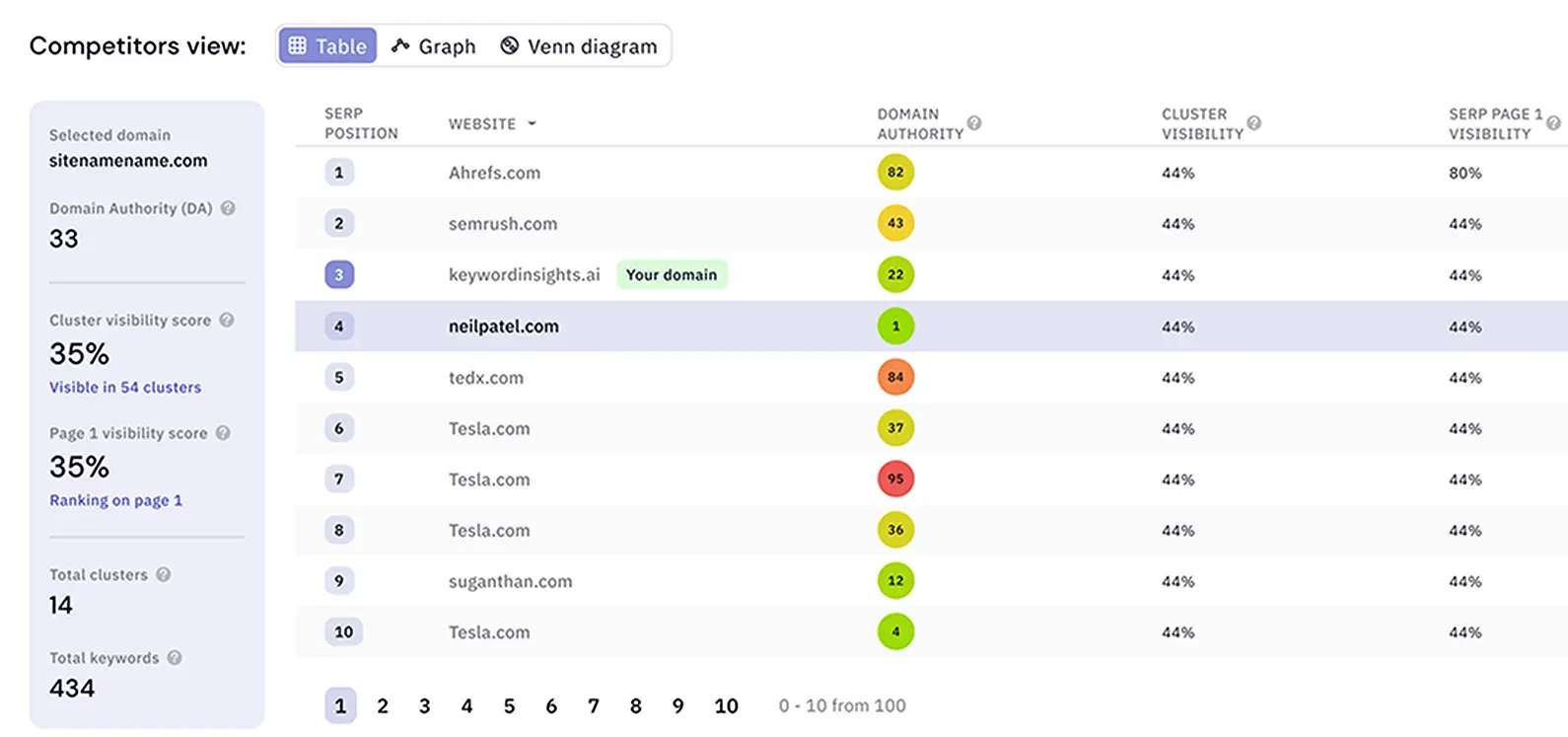Select the Table view grid icon
This screenshot has width=1568, height=737.
click(298, 44)
